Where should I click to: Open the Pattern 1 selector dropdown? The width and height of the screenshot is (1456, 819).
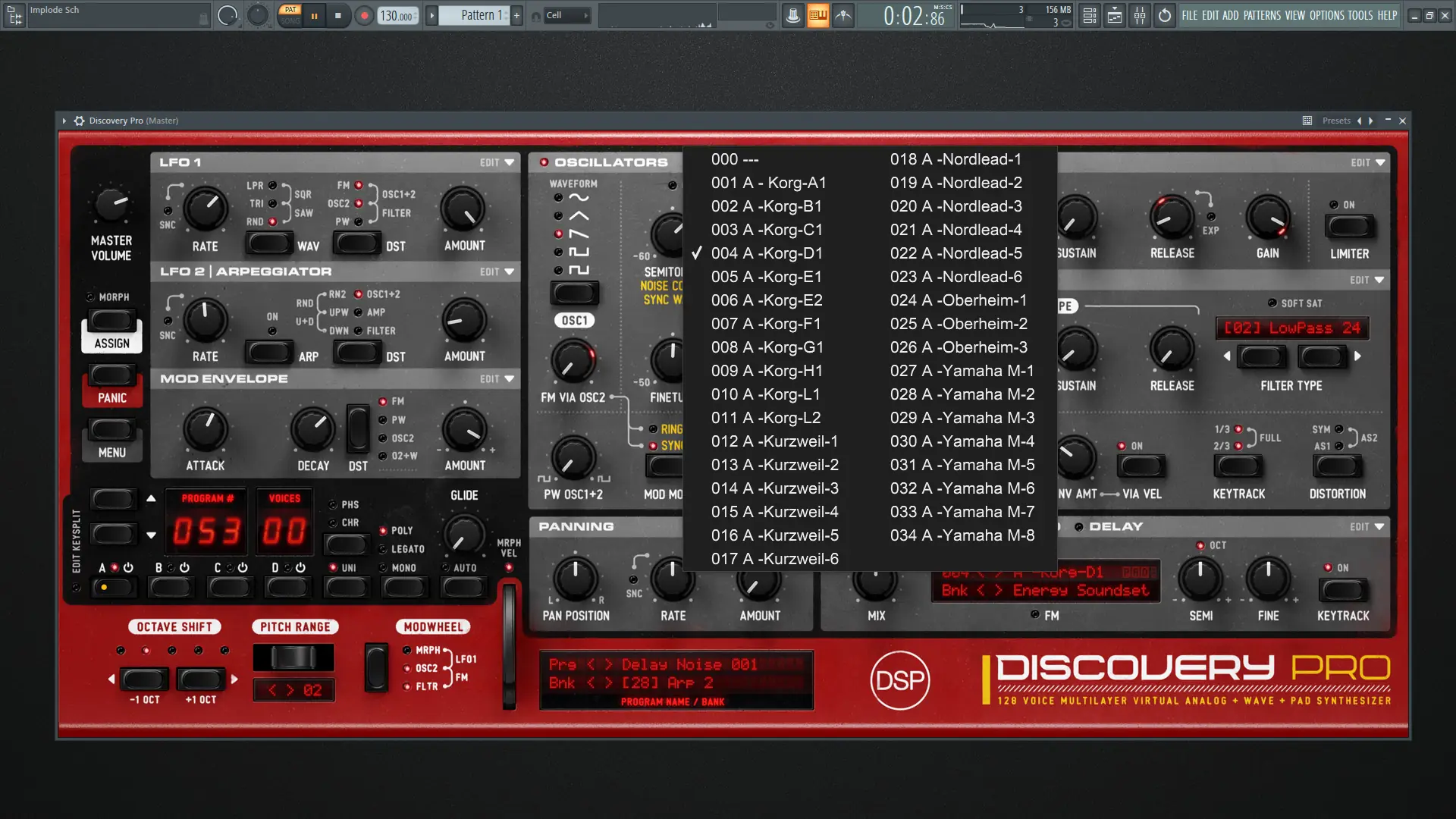[x=480, y=15]
